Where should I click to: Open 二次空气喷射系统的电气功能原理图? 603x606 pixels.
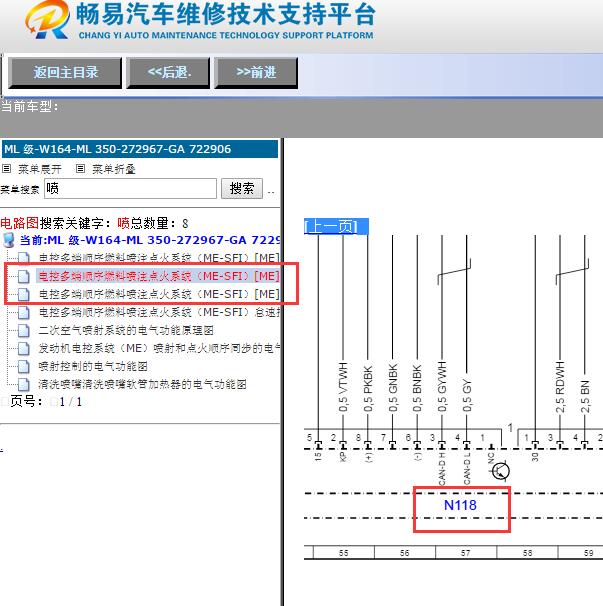[x=126, y=330]
